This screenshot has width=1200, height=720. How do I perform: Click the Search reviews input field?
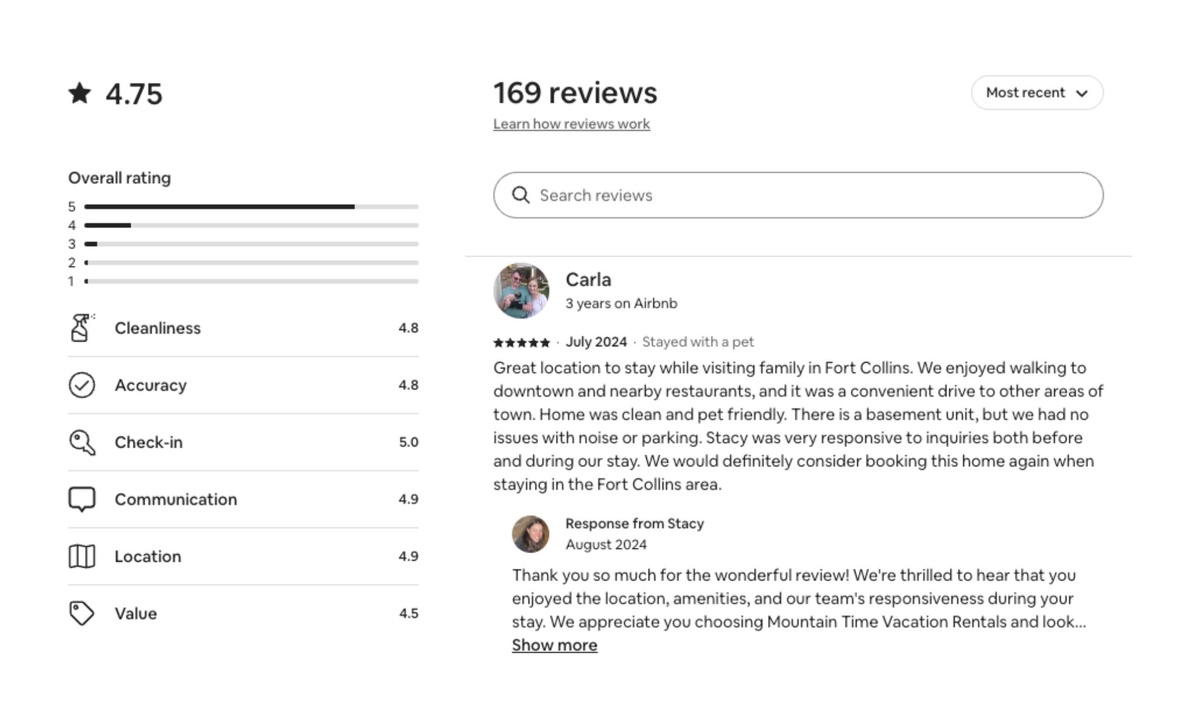click(810, 195)
